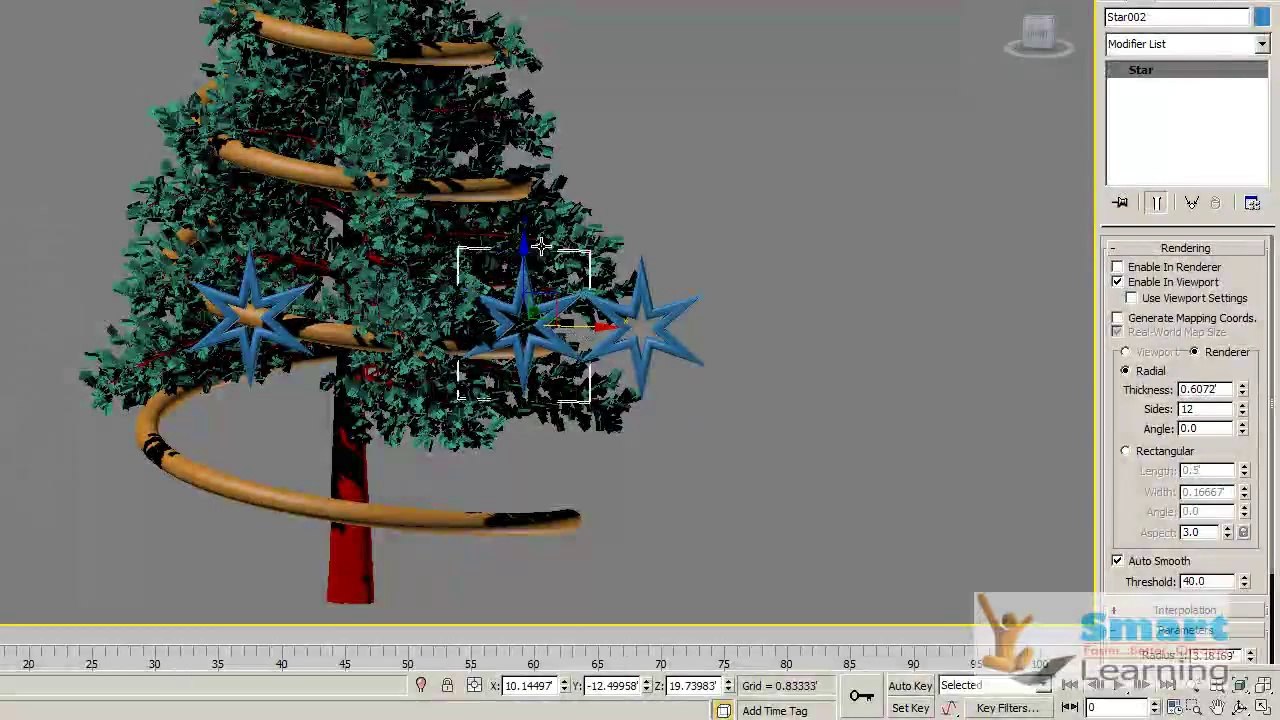Collapse the Parameters rollout

[1185, 631]
